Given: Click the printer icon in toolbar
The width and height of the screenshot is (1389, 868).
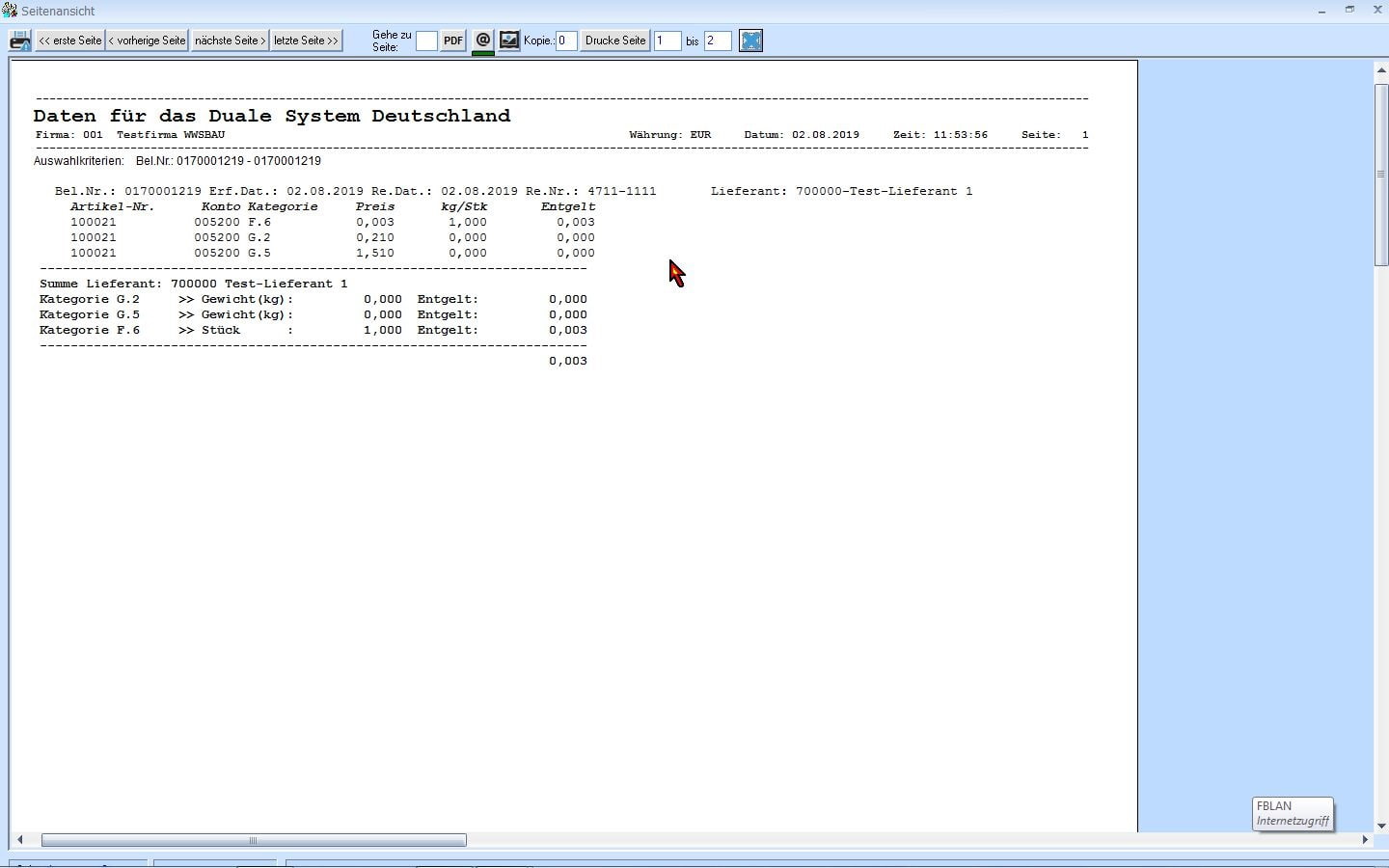Looking at the screenshot, I should click(19, 41).
